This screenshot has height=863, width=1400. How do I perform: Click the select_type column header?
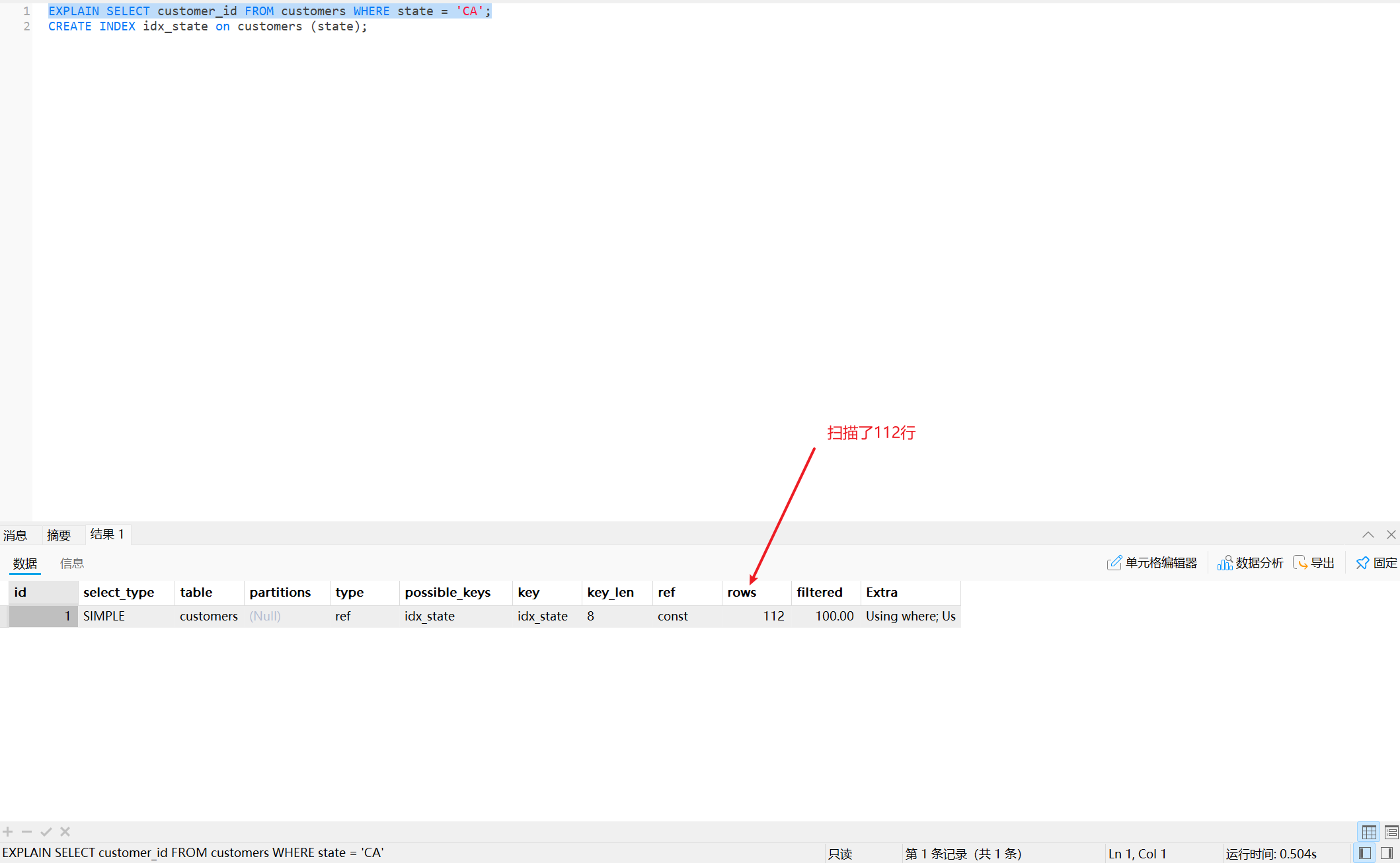pos(126,593)
